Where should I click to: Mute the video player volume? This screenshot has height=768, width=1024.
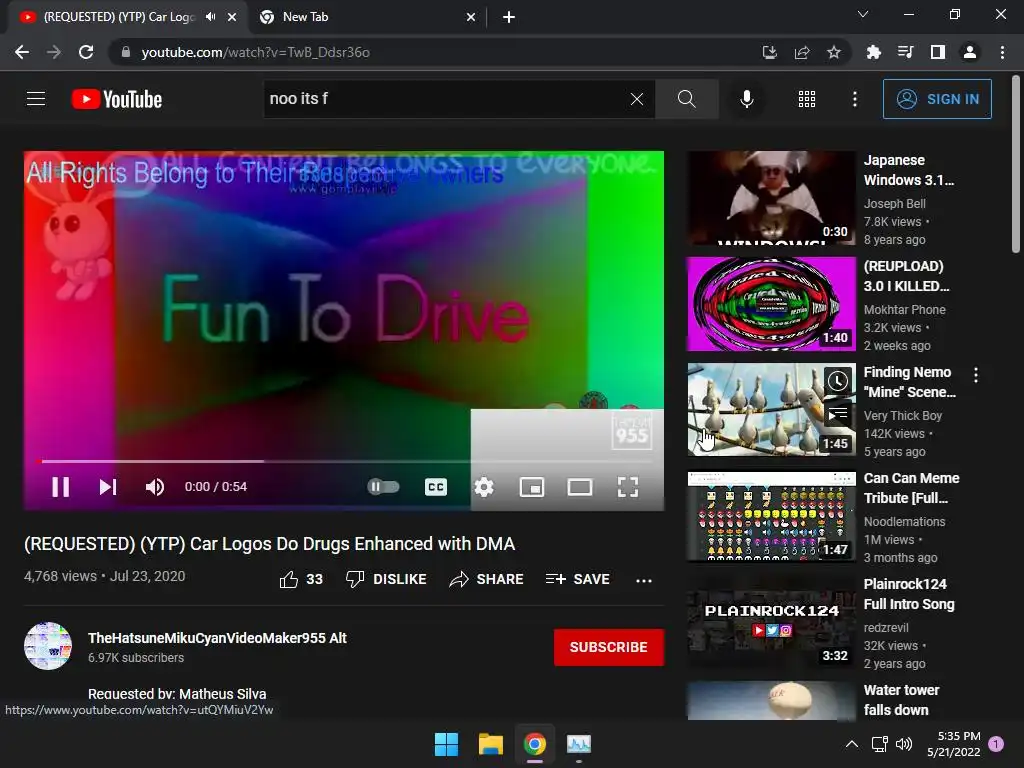155,487
